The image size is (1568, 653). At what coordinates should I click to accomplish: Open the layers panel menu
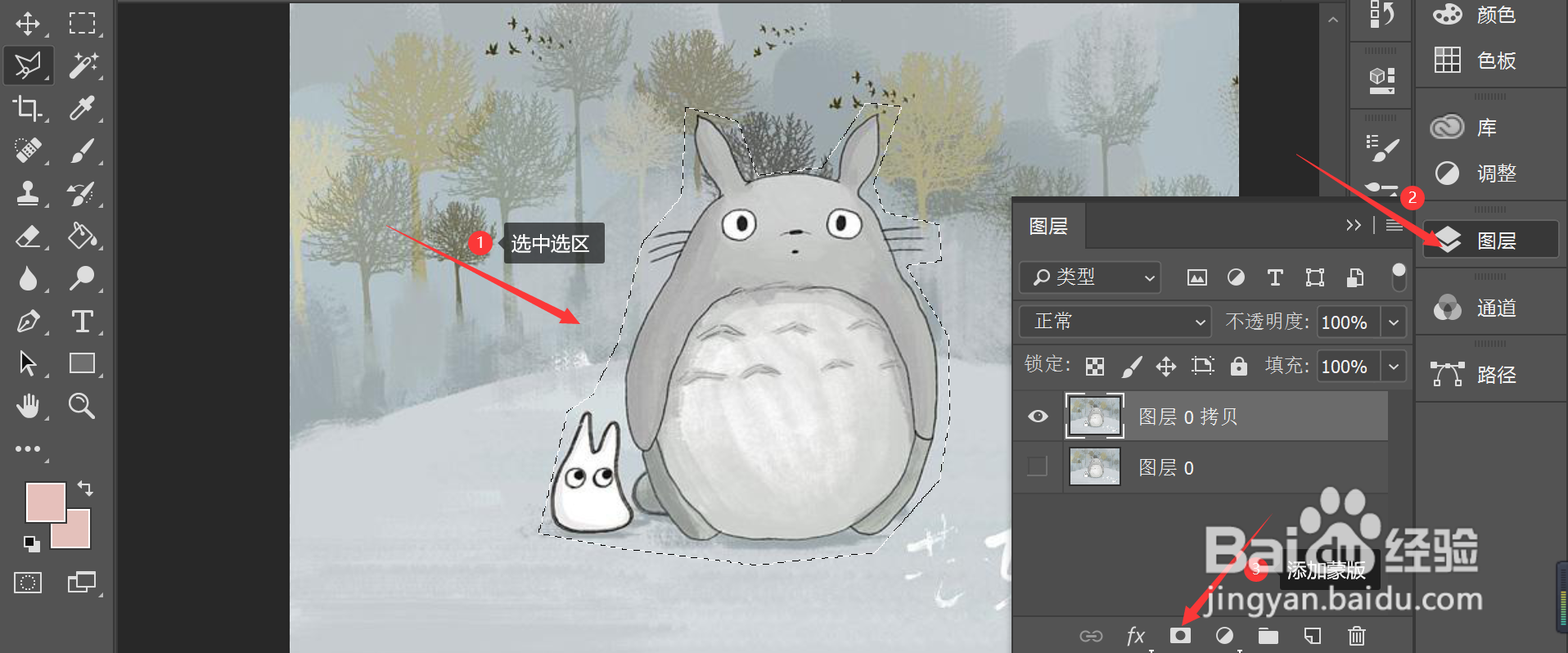[x=1395, y=225]
